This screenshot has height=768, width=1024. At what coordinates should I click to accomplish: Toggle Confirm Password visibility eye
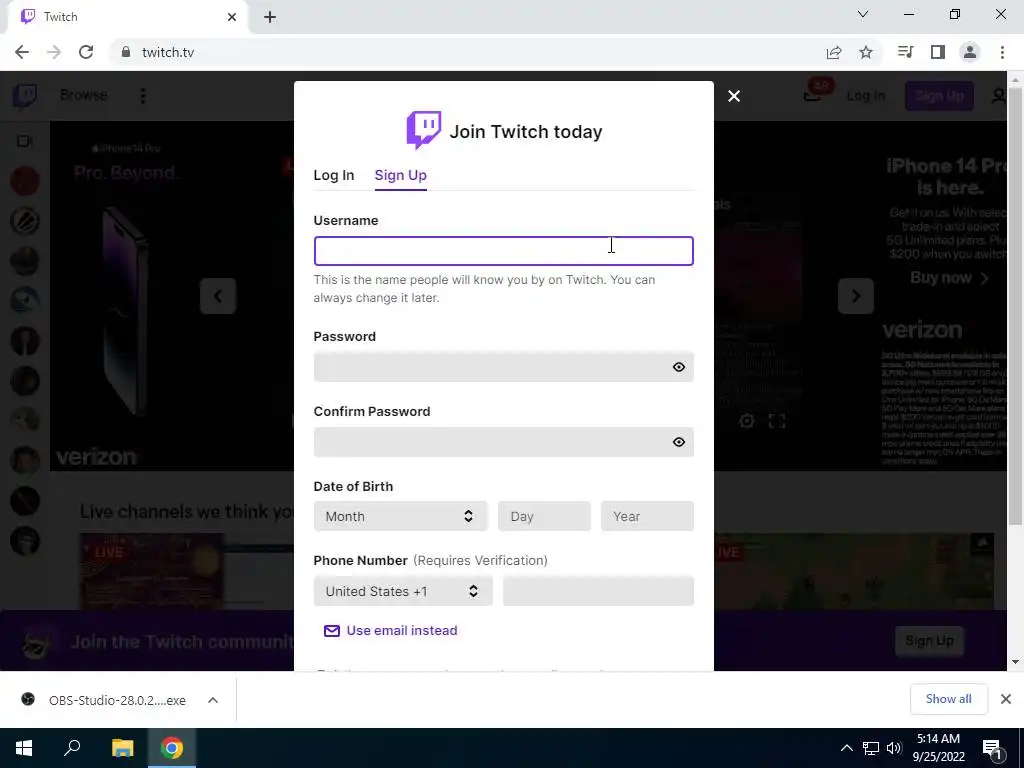pos(679,442)
